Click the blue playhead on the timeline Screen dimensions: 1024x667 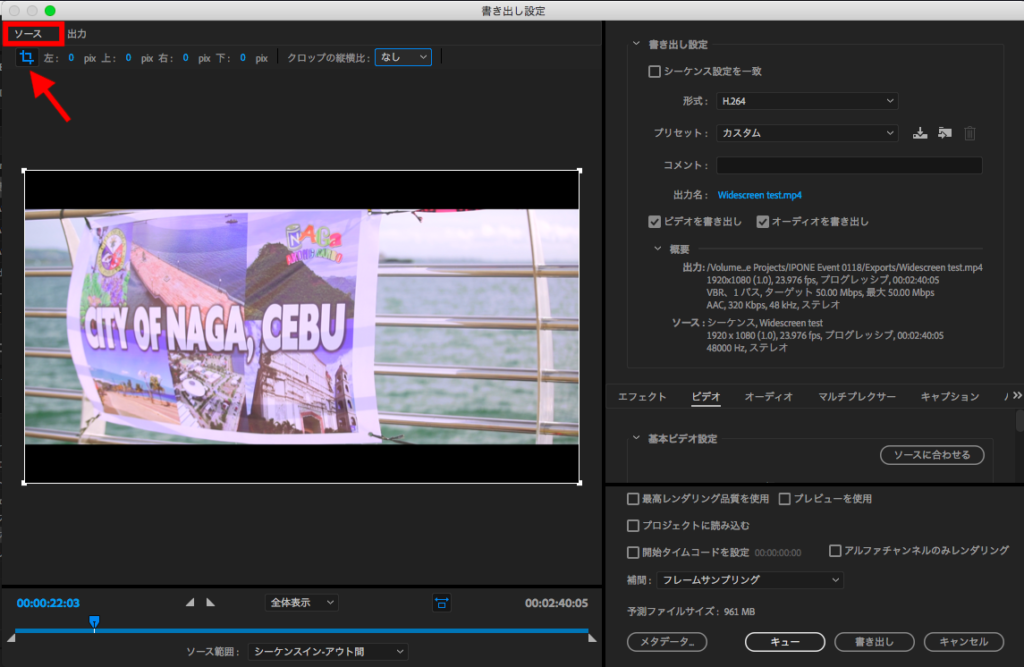tap(94, 622)
